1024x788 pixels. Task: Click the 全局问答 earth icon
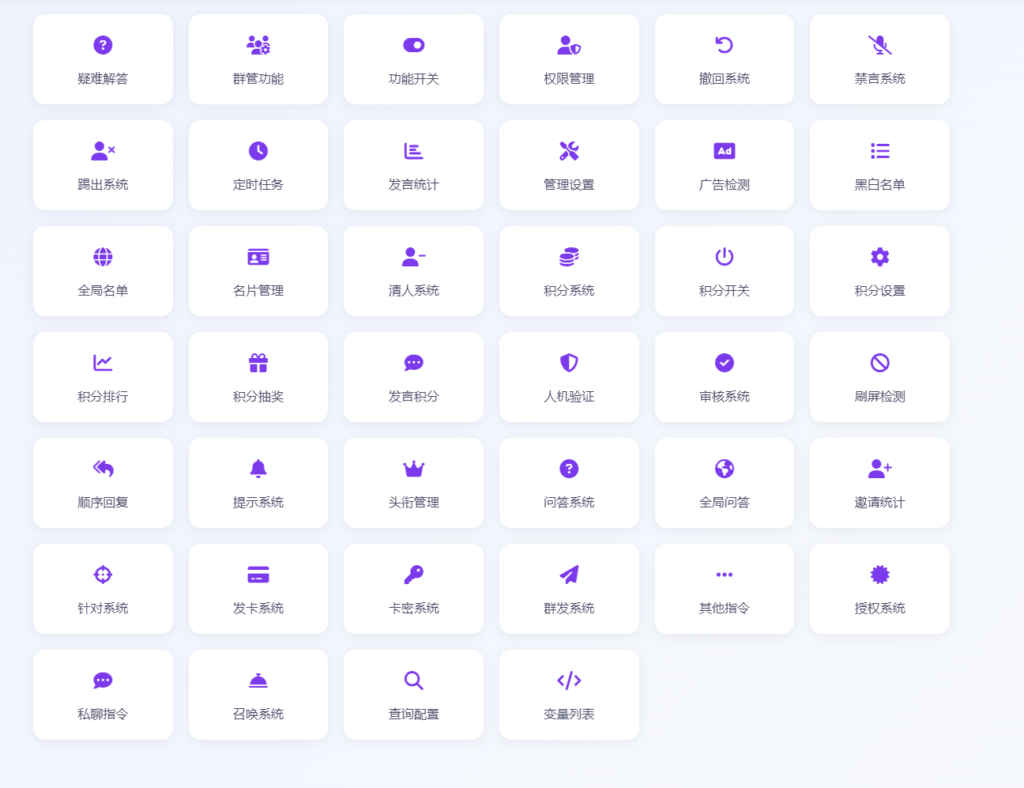pyautogui.click(x=724, y=468)
